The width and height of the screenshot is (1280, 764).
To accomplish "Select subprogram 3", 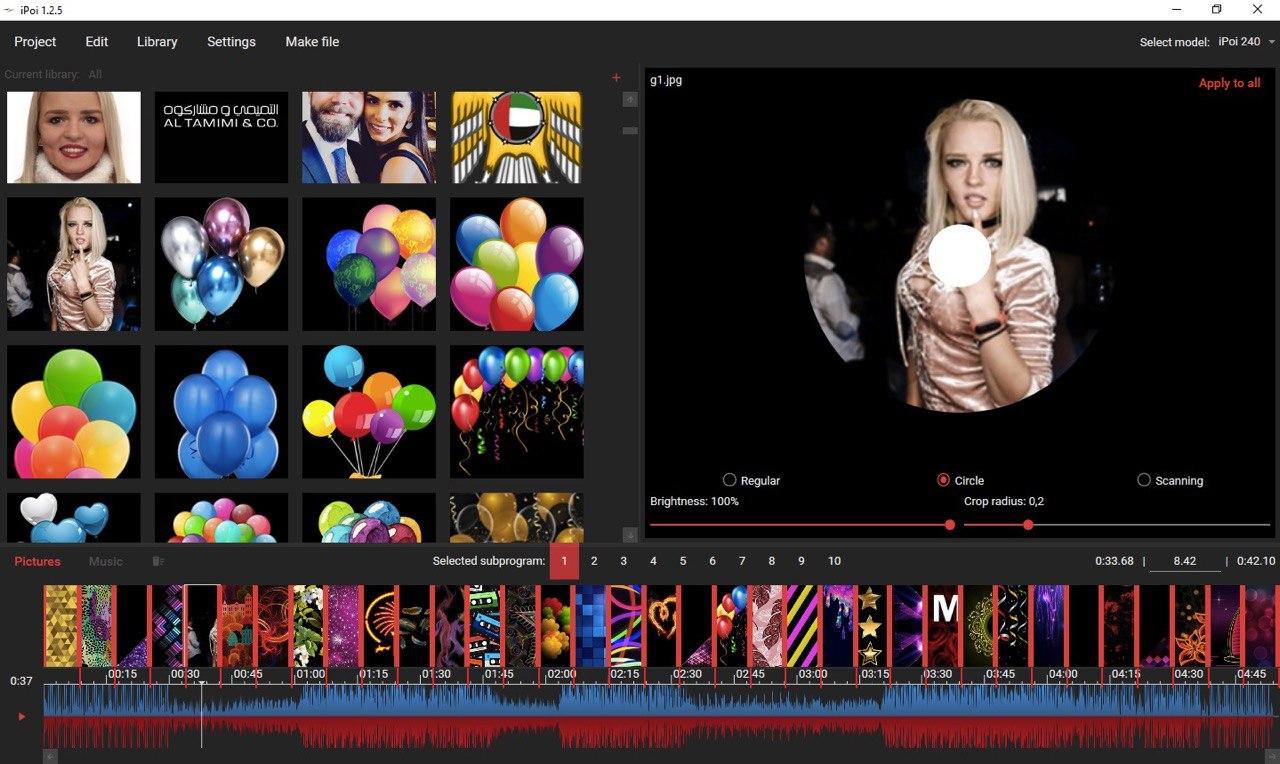I will [623, 561].
